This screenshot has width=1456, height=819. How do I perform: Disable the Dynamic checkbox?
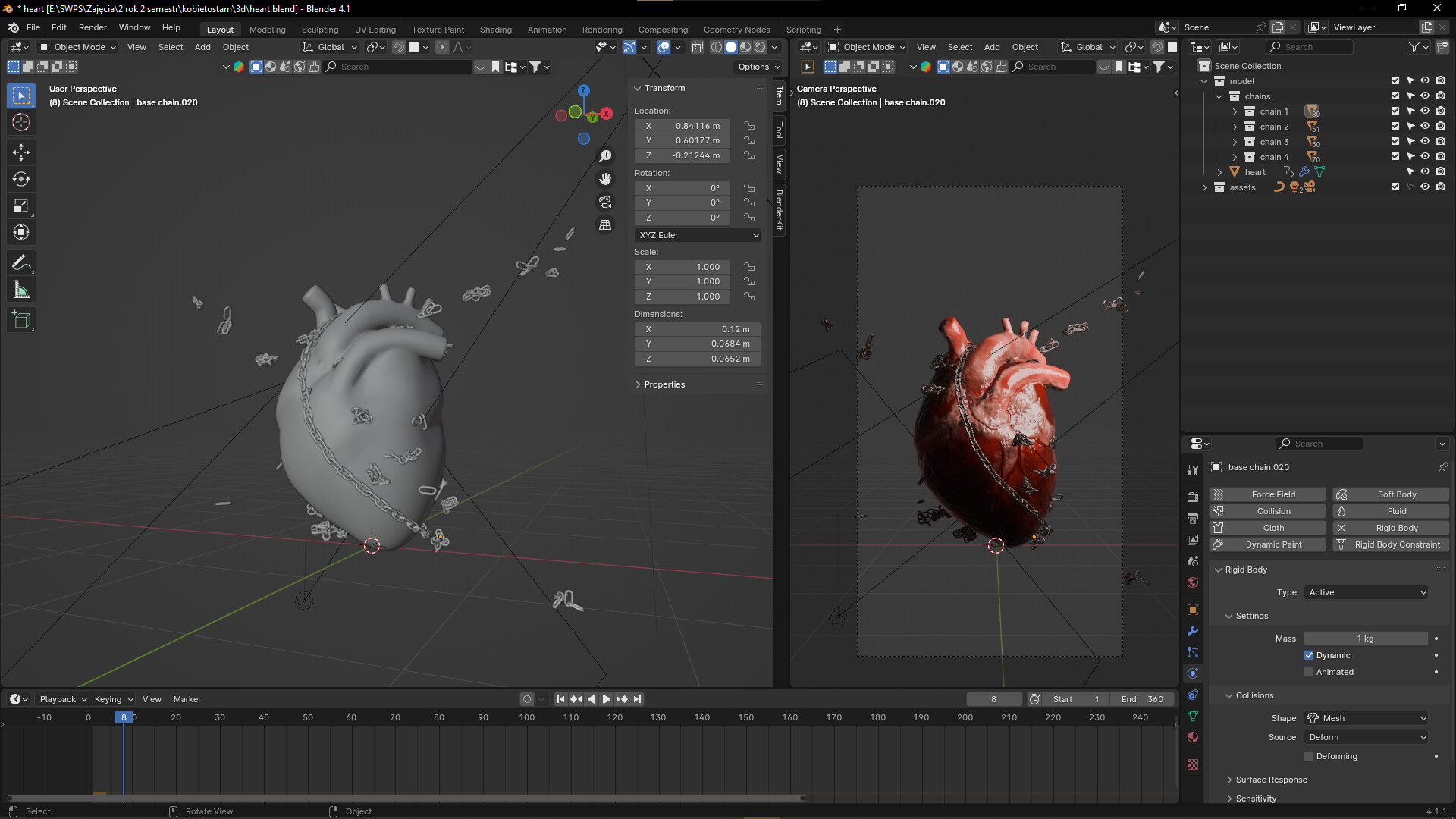point(1309,655)
